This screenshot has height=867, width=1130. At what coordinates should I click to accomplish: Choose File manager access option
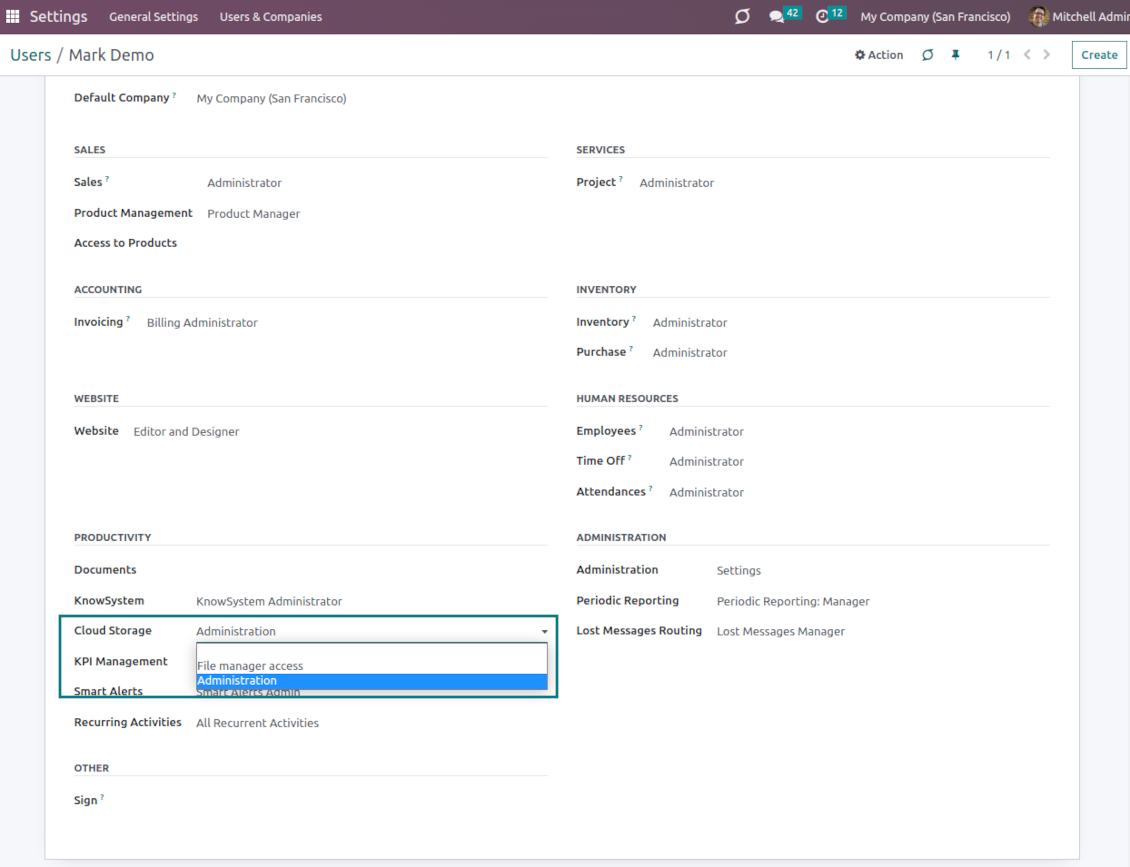pos(372,666)
